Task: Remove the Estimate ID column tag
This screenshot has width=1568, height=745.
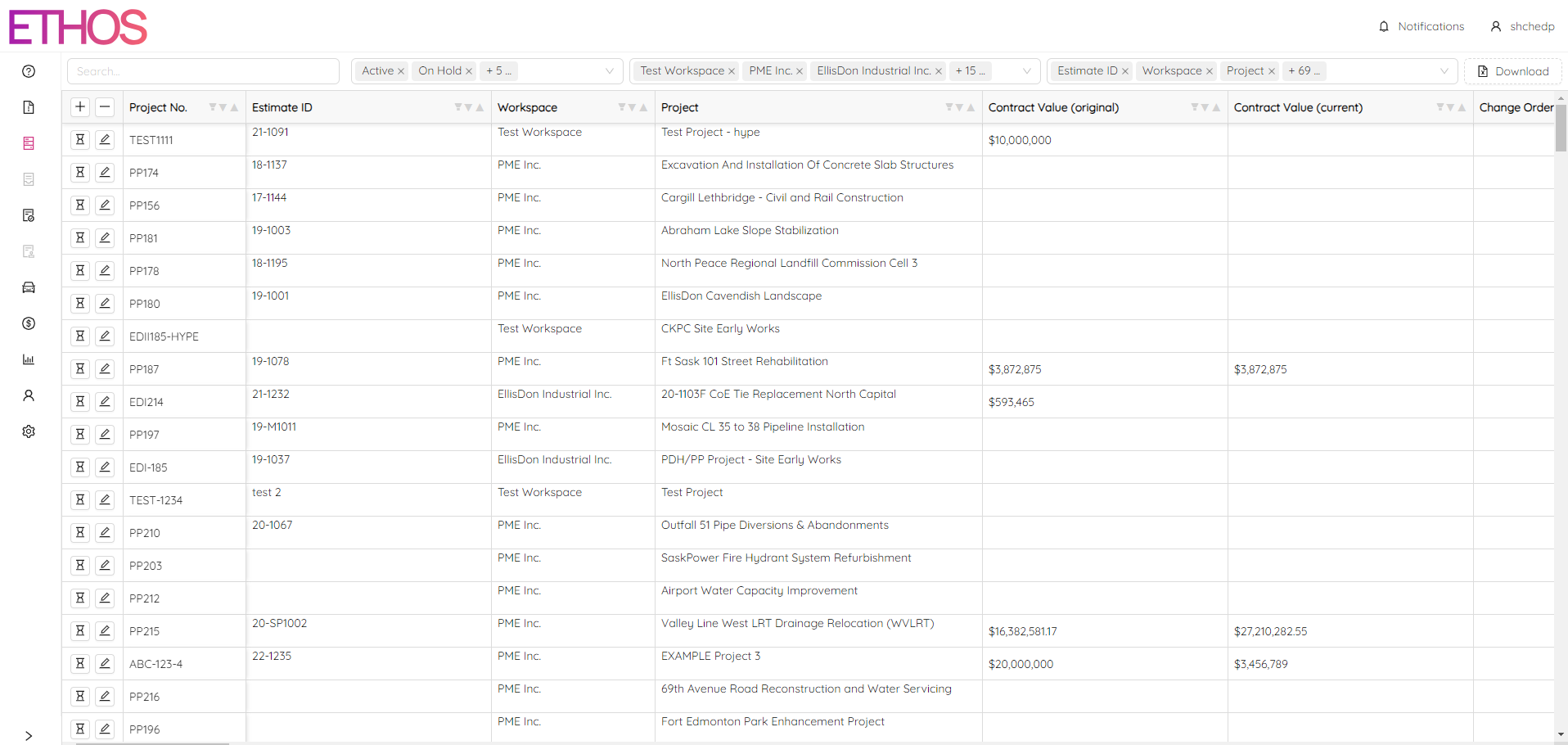Action: click(x=1125, y=71)
